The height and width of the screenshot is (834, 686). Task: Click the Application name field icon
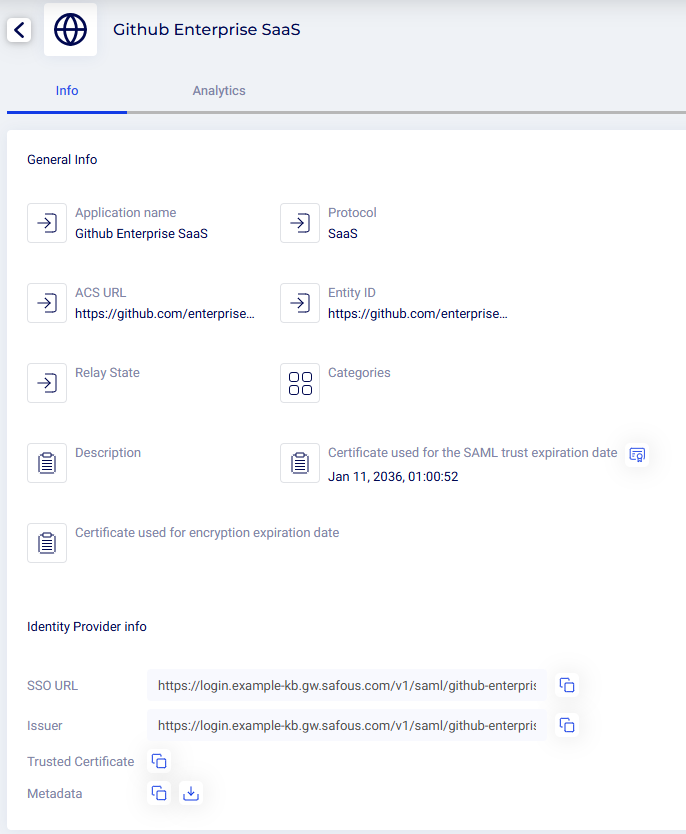point(47,223)
